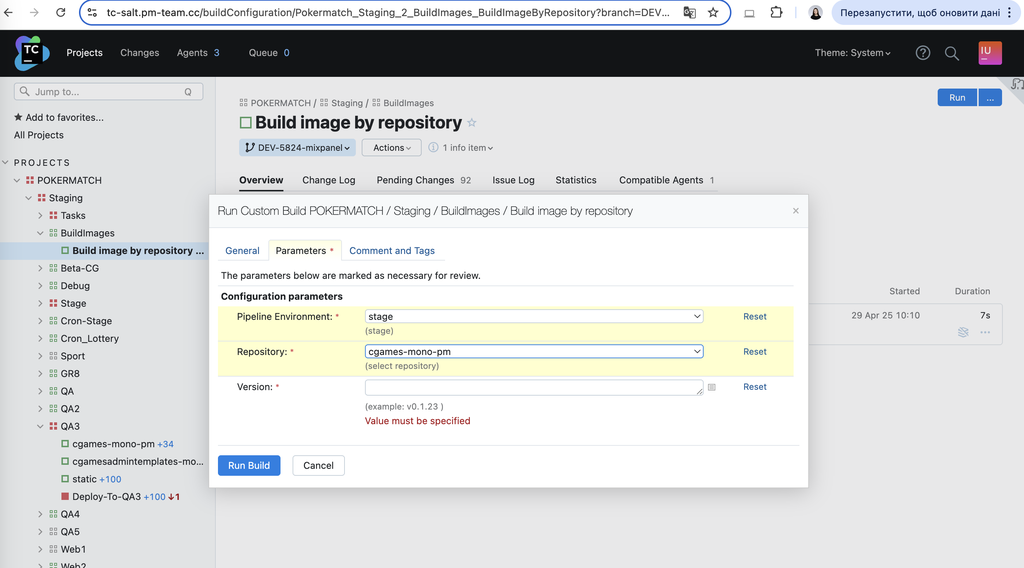This screenshot has height=568, width=1024.
Task: Reset the Version parameter
Action: click(754, 387)
